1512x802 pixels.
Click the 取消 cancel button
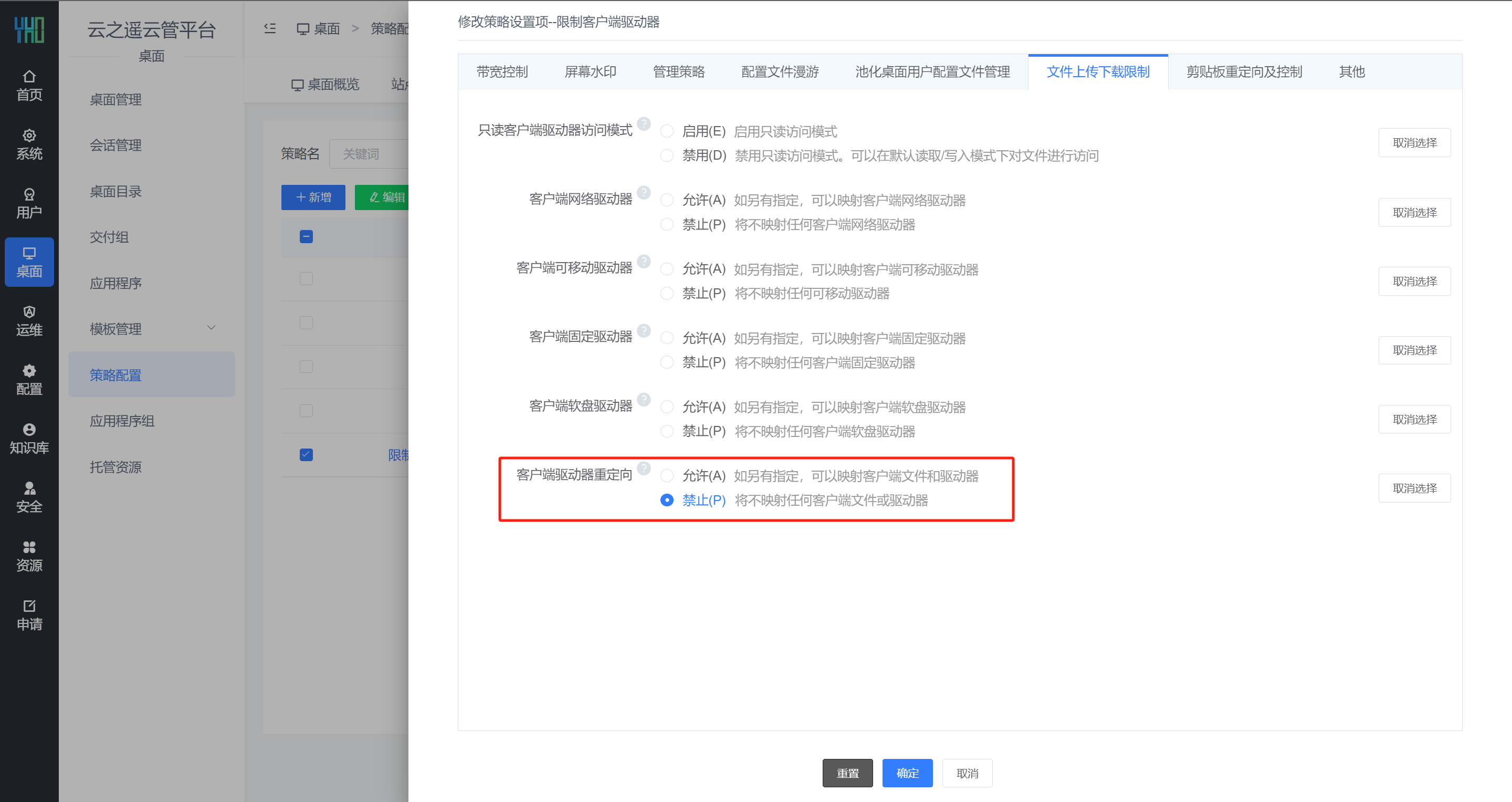tap(967, 773)
